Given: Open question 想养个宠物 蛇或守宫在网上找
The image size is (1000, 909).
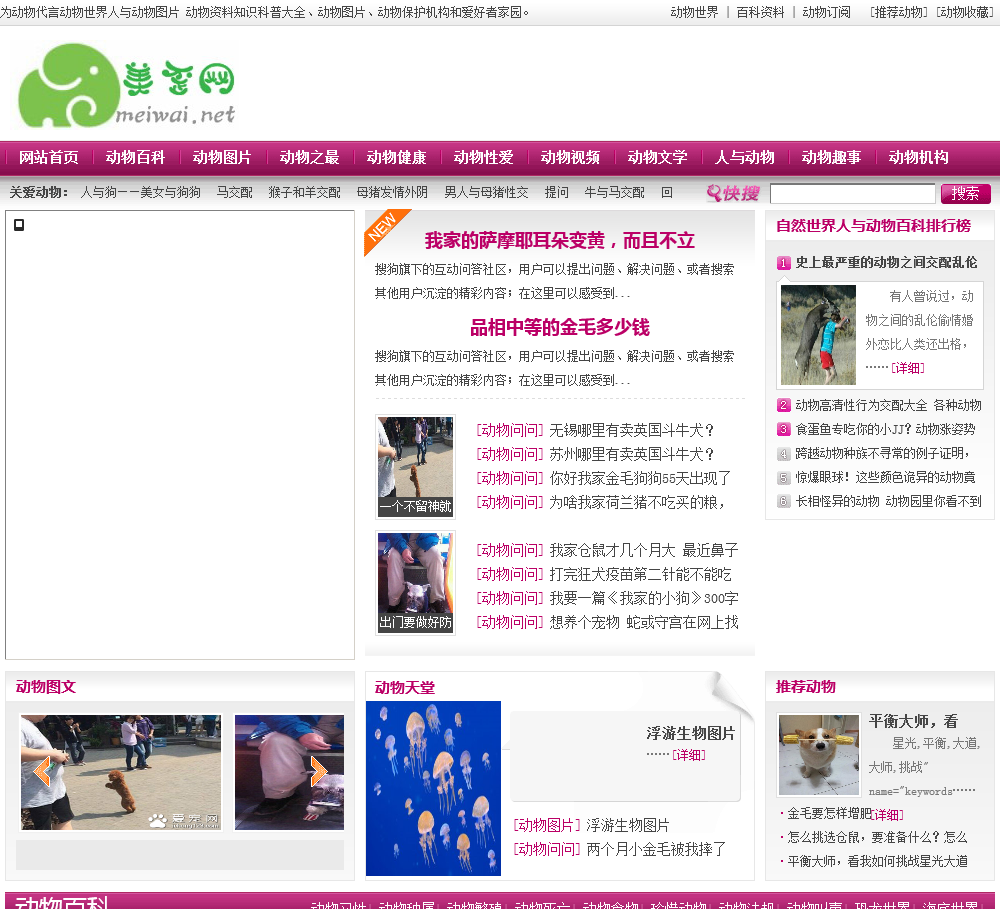Looking at the screenshot, I should [644, 623].
